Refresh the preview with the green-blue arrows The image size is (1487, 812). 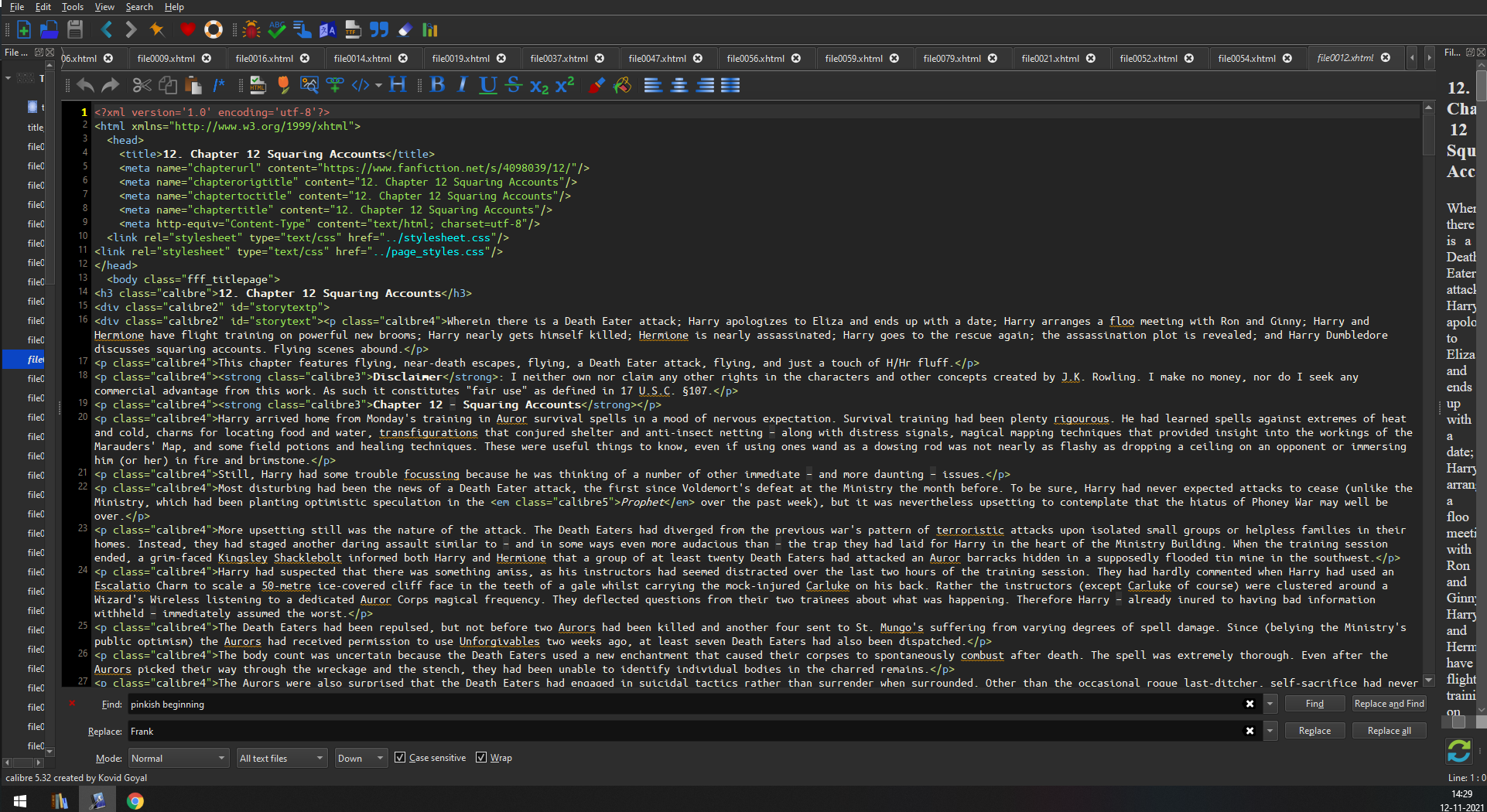(x=1458, y=750)
